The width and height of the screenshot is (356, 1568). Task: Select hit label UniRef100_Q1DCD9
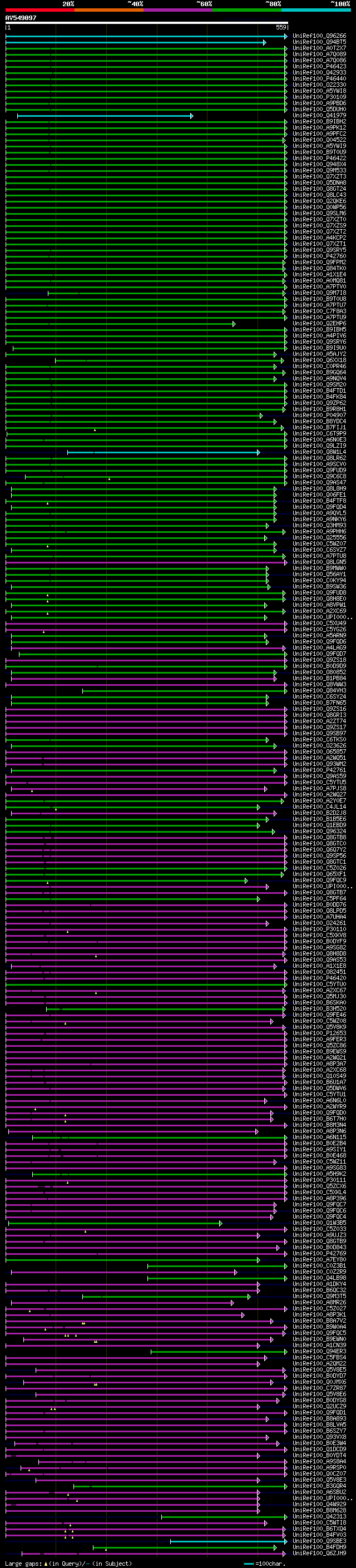point(319,1449)
